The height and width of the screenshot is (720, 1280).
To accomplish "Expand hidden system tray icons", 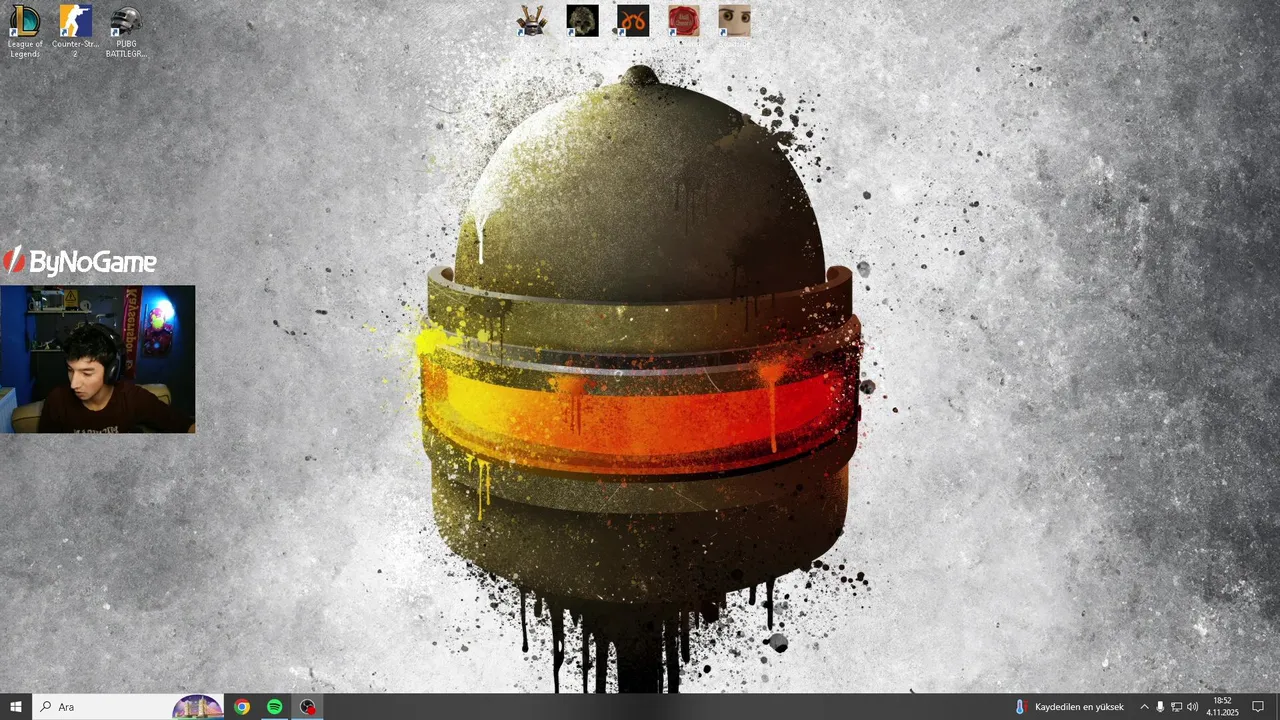I will [1144, 707].
